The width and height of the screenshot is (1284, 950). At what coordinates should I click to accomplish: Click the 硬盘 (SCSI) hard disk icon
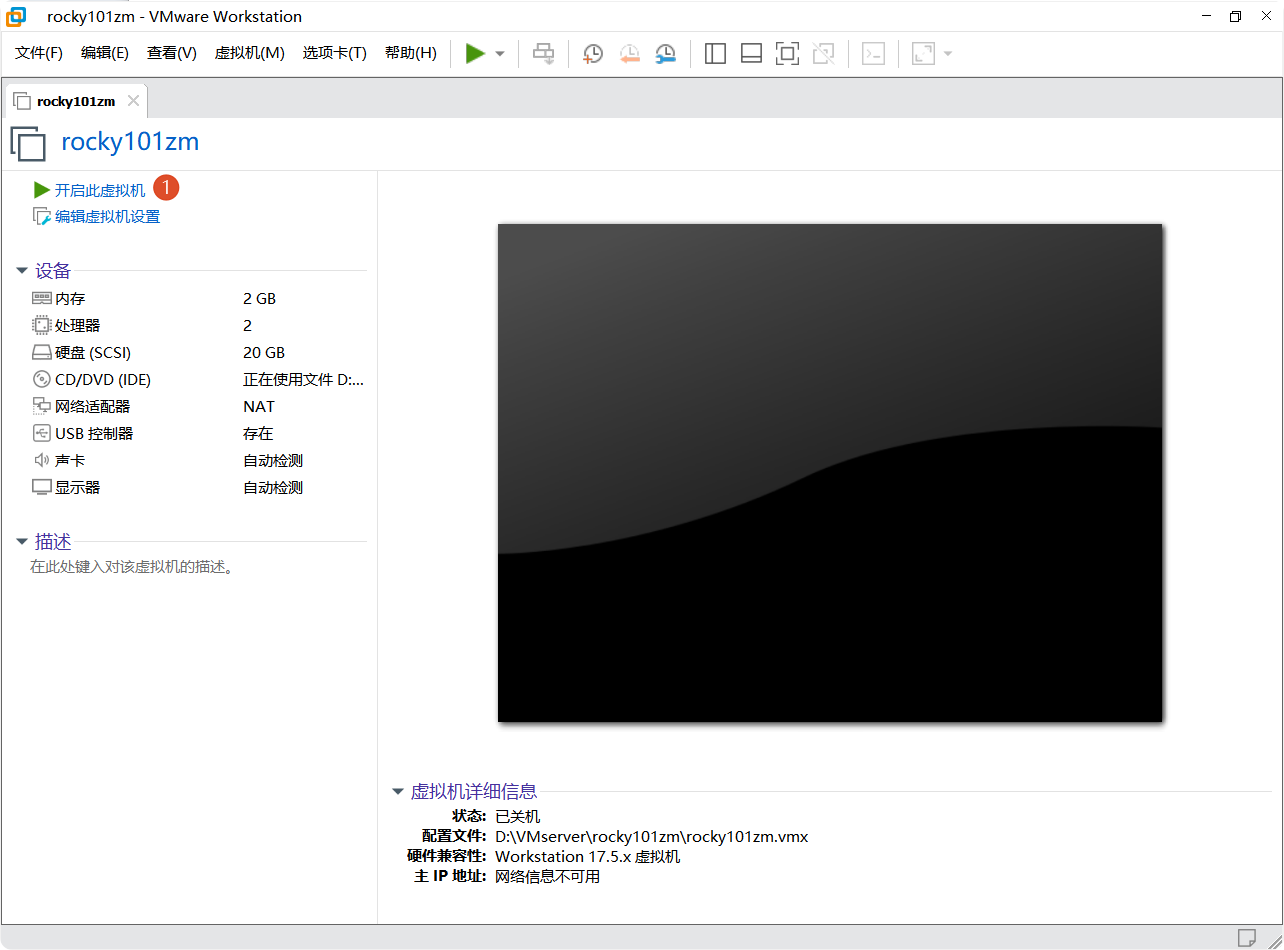click(x=41, y=353)
